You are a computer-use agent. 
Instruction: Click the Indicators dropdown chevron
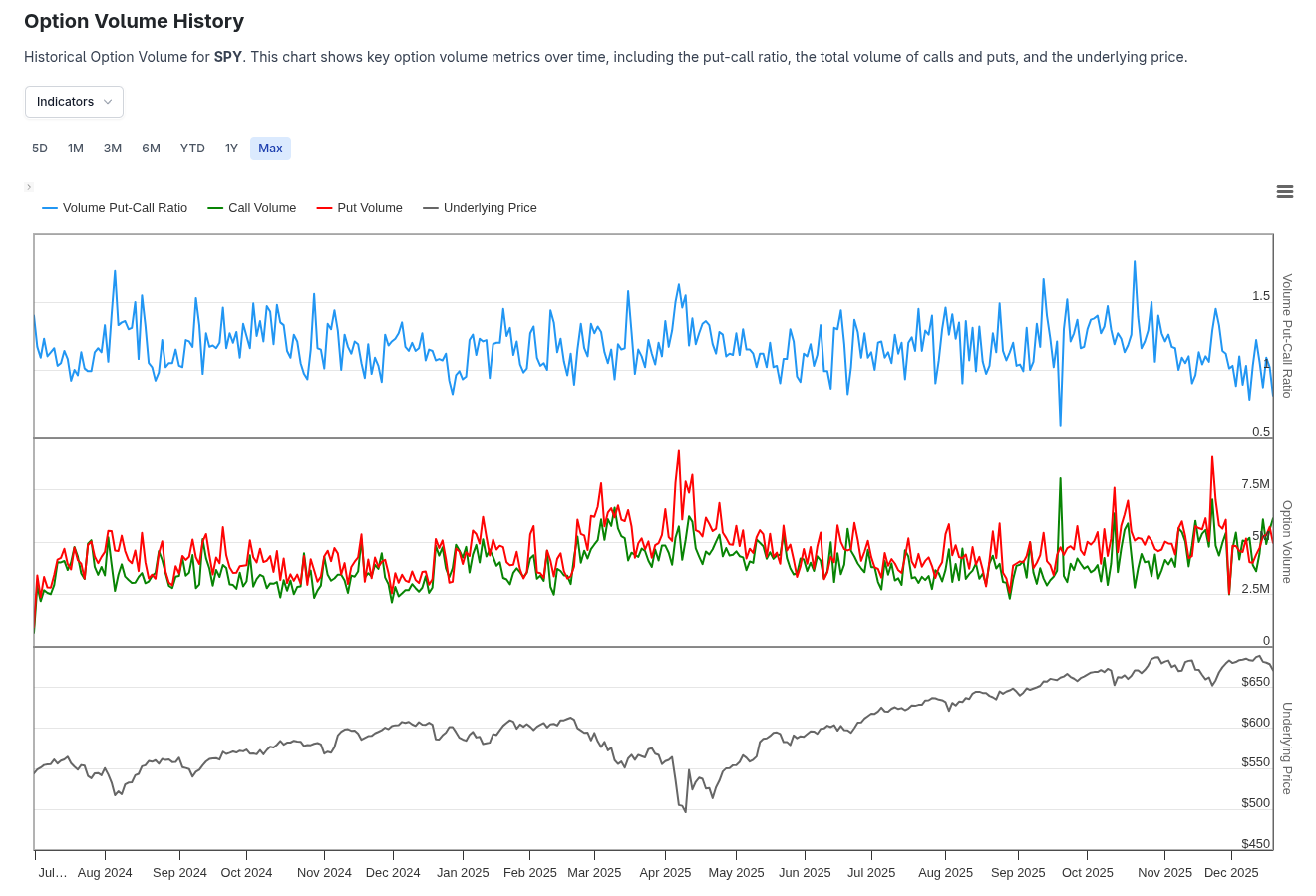[x=108, y=101]
